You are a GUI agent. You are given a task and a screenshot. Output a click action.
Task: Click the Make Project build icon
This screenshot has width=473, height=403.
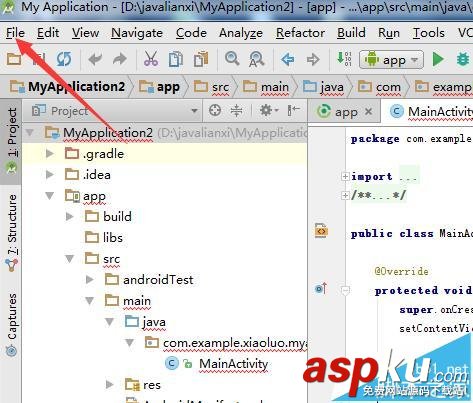pyautogui.click(x=344, y=59)
